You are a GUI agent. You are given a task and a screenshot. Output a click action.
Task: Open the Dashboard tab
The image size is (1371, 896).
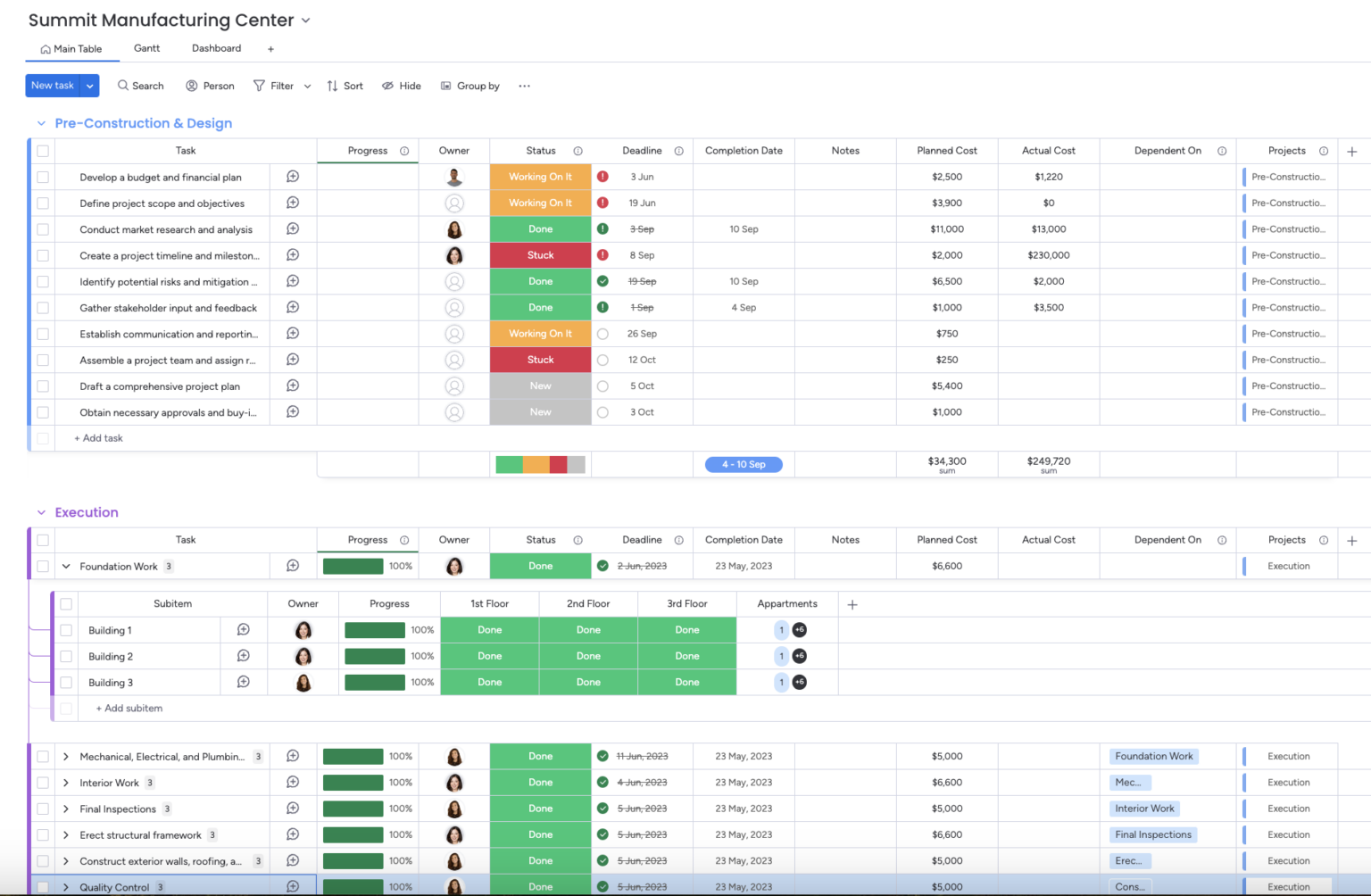(216, 48)
